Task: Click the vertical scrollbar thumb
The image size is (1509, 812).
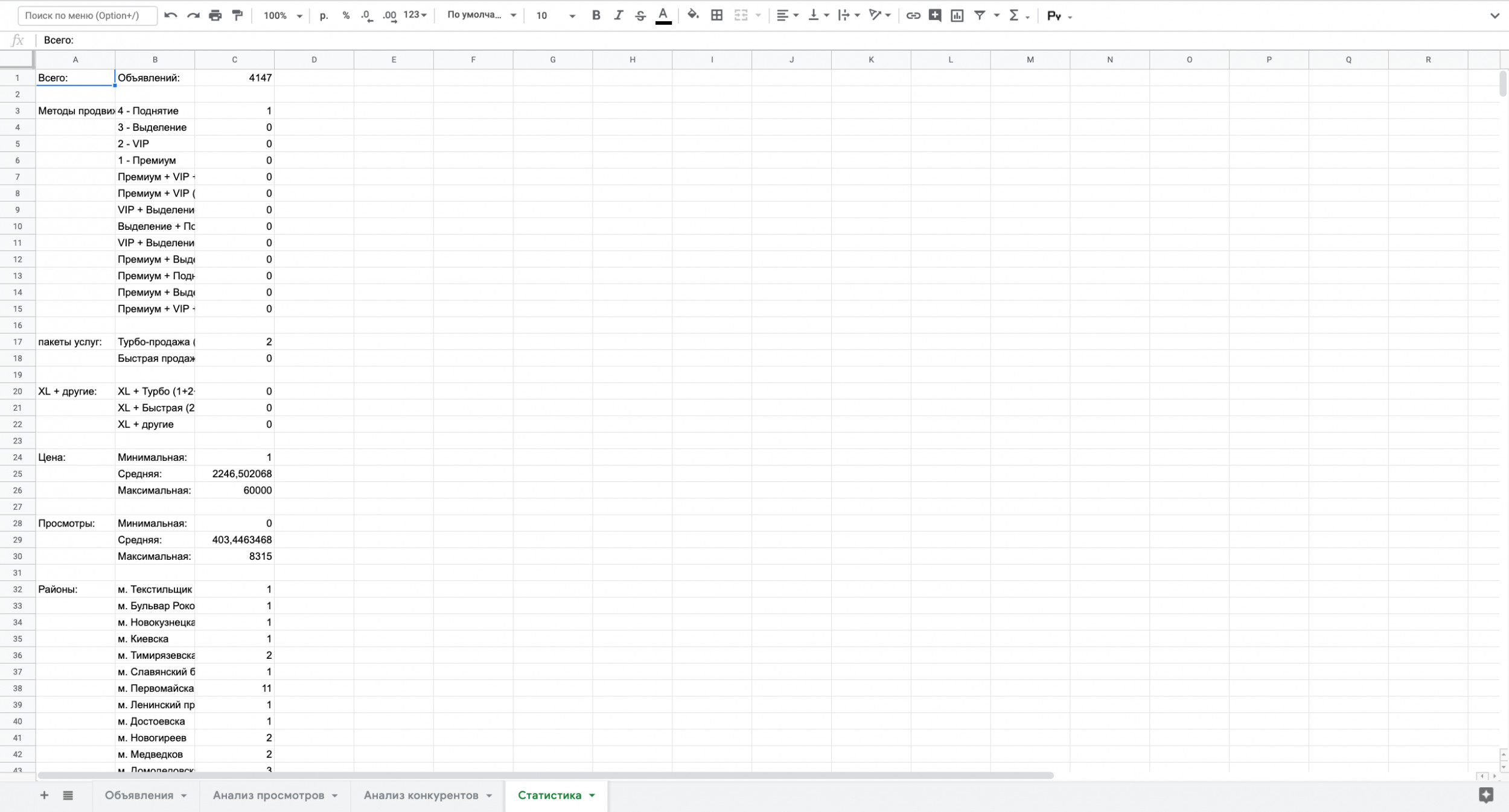Action: click(x=1503, y=83)
